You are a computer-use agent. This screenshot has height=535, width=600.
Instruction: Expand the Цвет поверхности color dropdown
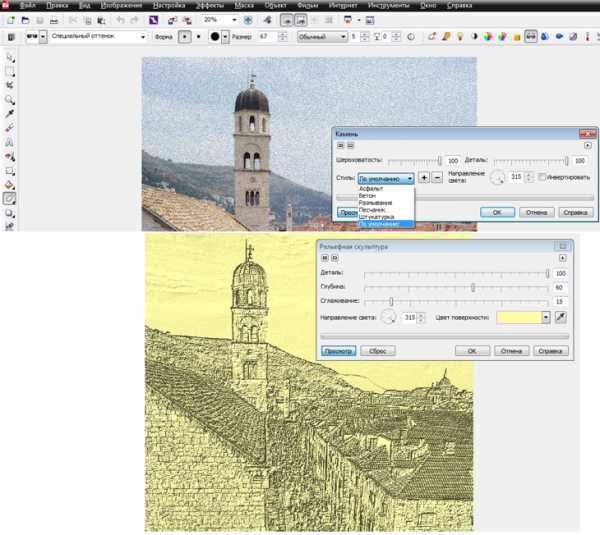click(546, 317)
